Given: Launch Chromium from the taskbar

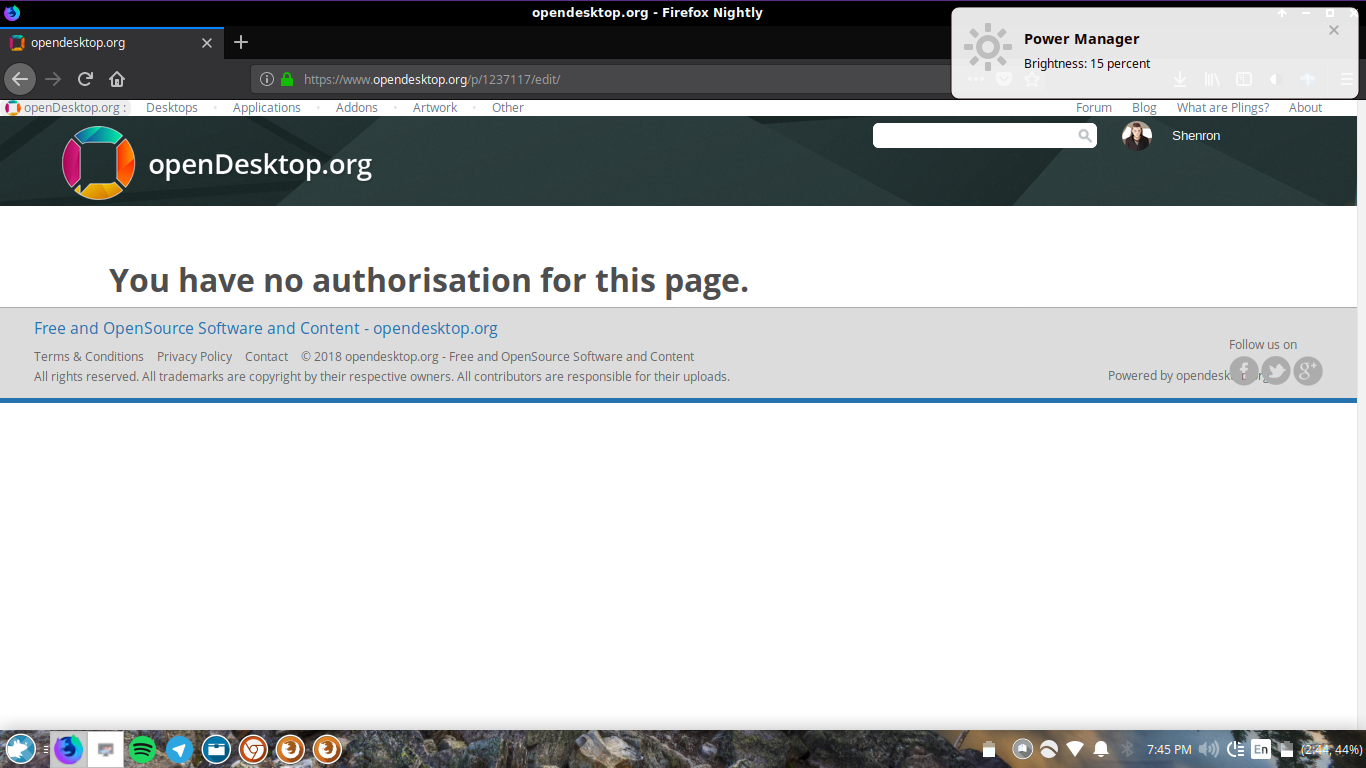Looking at the screenshot, I should (254, 749).
